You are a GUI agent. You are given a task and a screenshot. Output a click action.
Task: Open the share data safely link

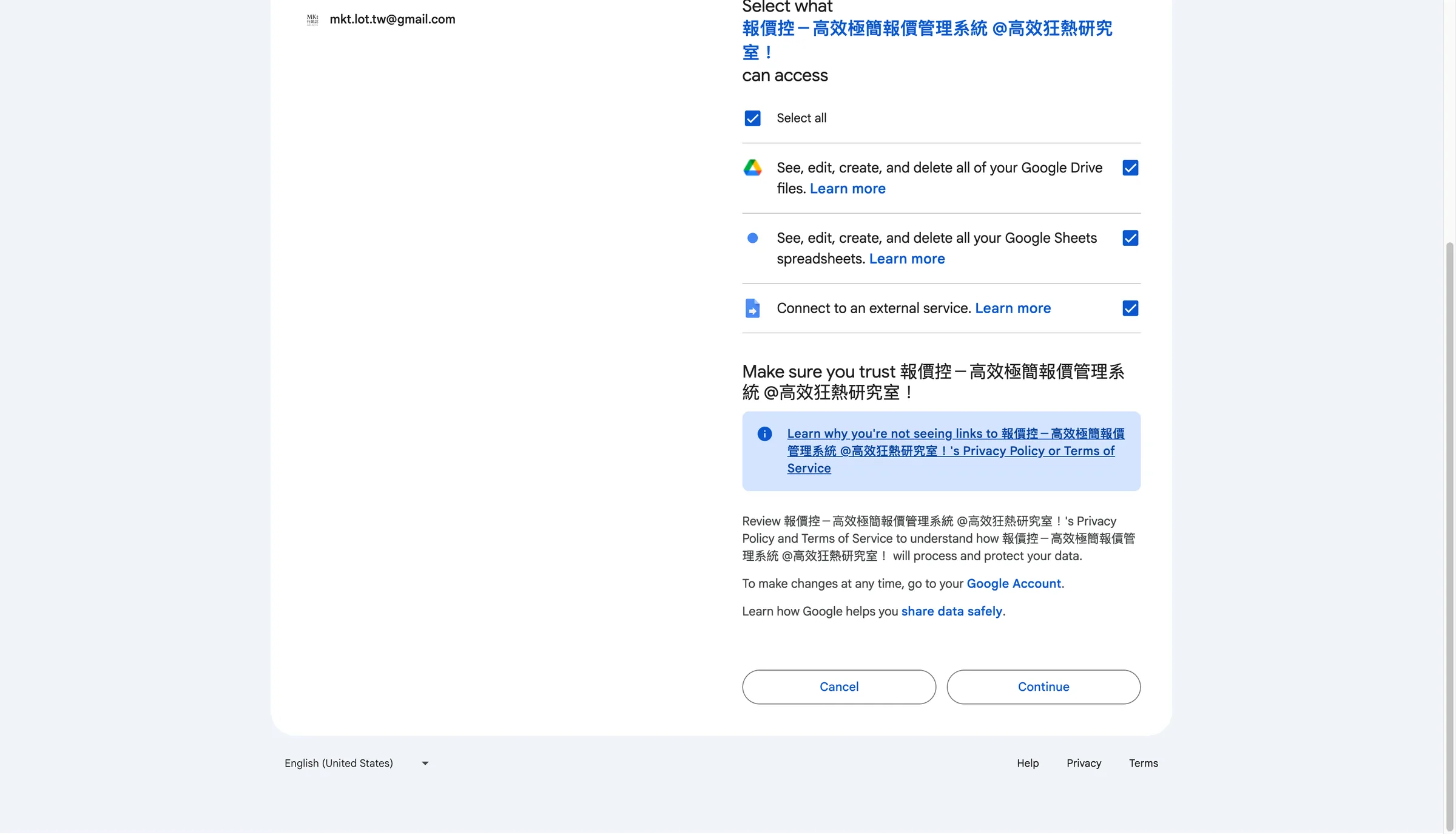(x=951, y=612)
